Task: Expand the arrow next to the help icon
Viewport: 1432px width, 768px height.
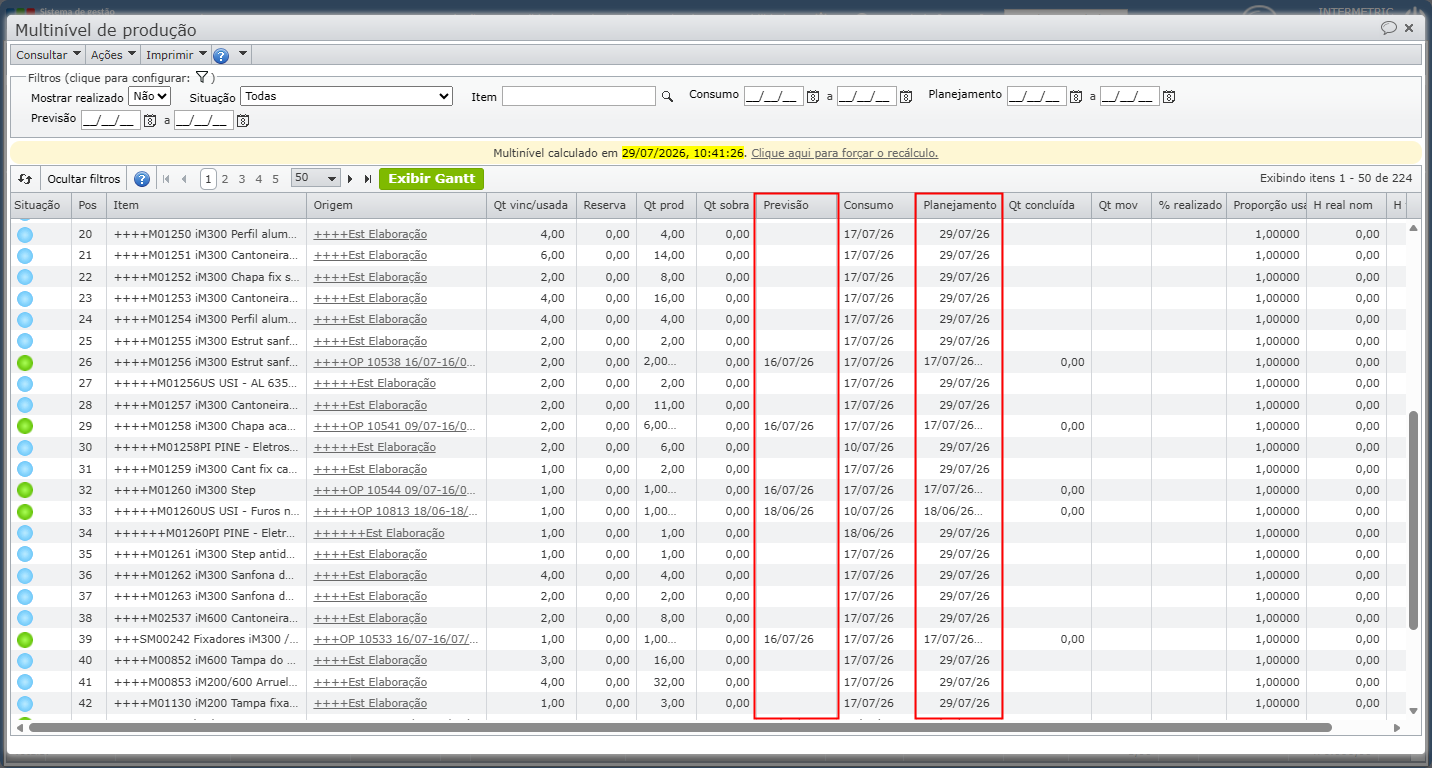Action: tap(243, 54)
